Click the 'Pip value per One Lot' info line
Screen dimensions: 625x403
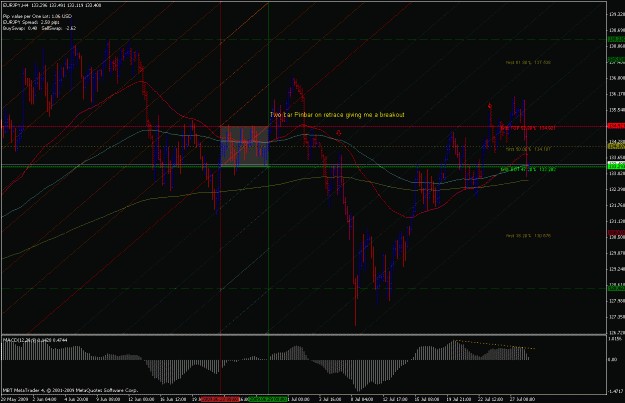coord(37,16)
